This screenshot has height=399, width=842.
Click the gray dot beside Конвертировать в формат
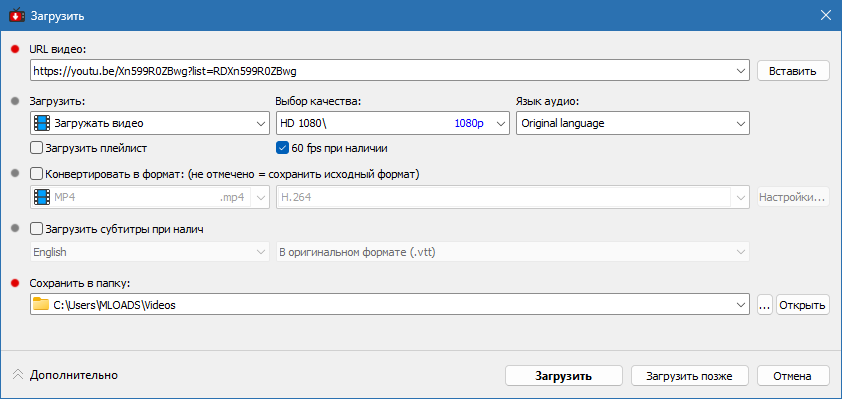pos(15,174)
